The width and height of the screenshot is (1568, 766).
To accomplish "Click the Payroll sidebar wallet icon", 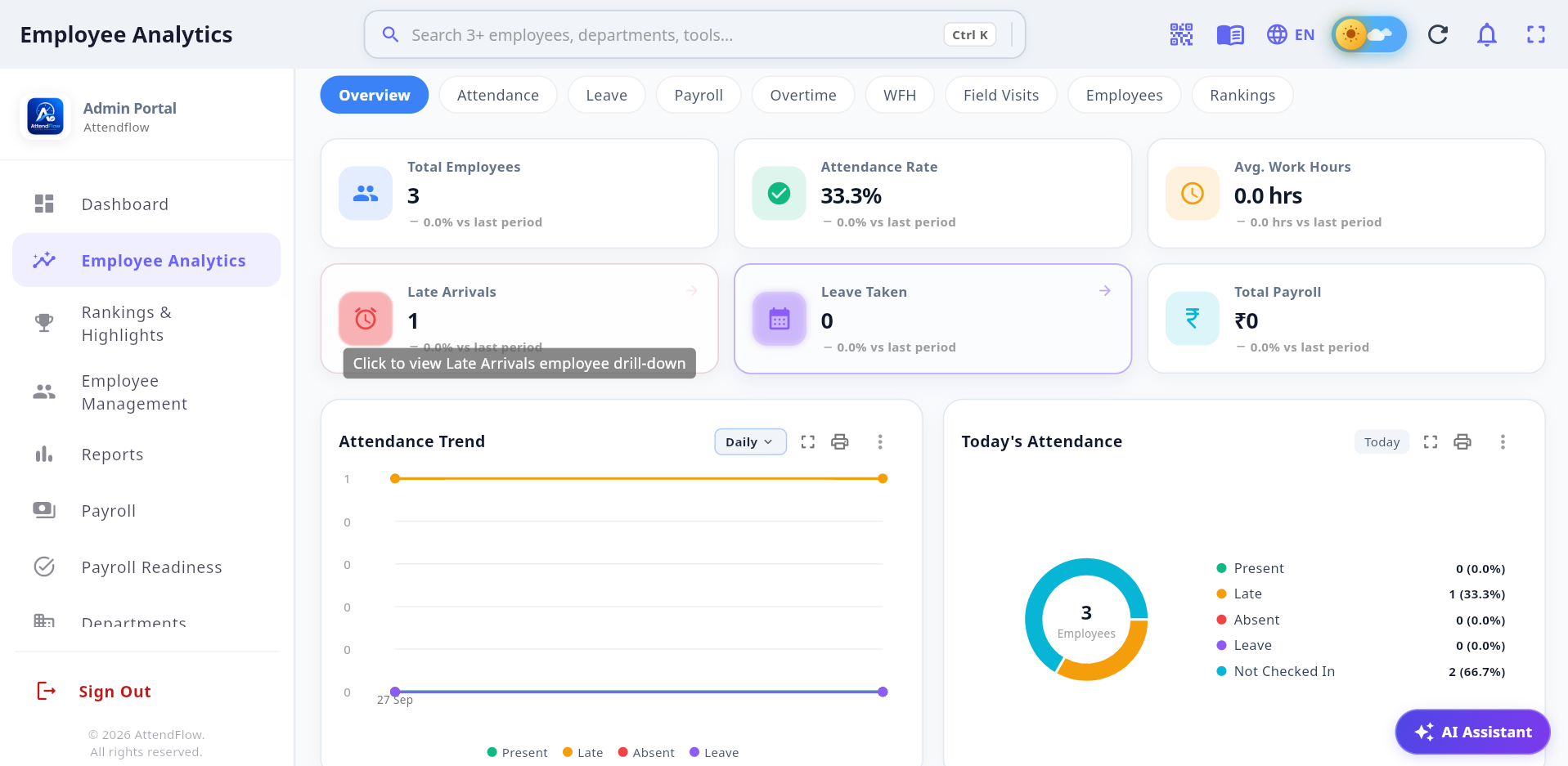I will (x=44, y=511).
